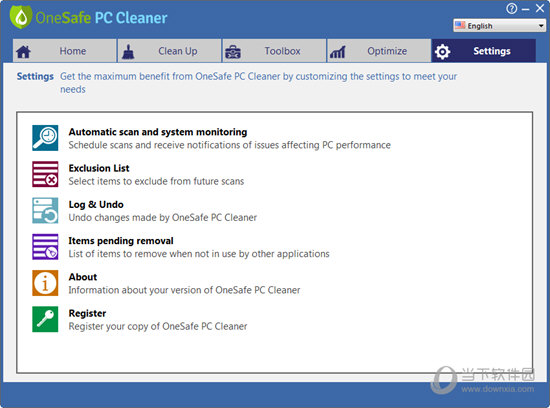Screen dimensions: 550x408
Task: Click 'Select items to exclude from future scans'
Action: pos(156,181)
